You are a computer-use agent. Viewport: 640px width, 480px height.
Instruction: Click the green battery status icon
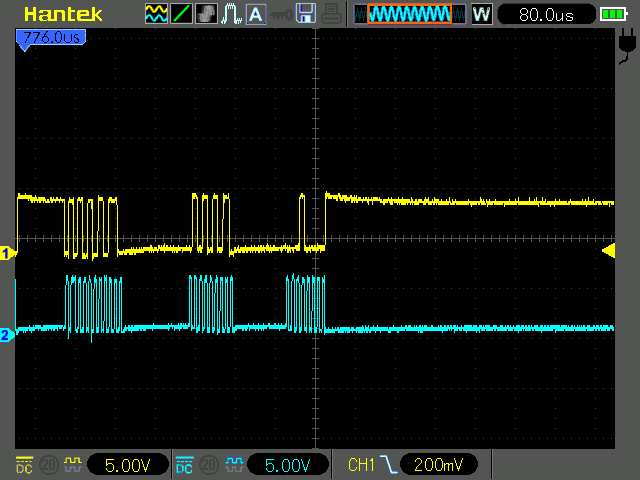click(x=613, y=14)
